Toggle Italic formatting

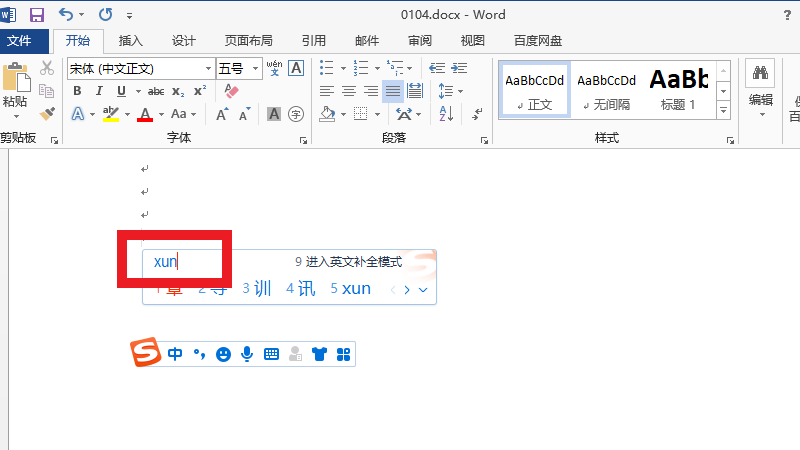pyautogui.click(x=98, y=91)
